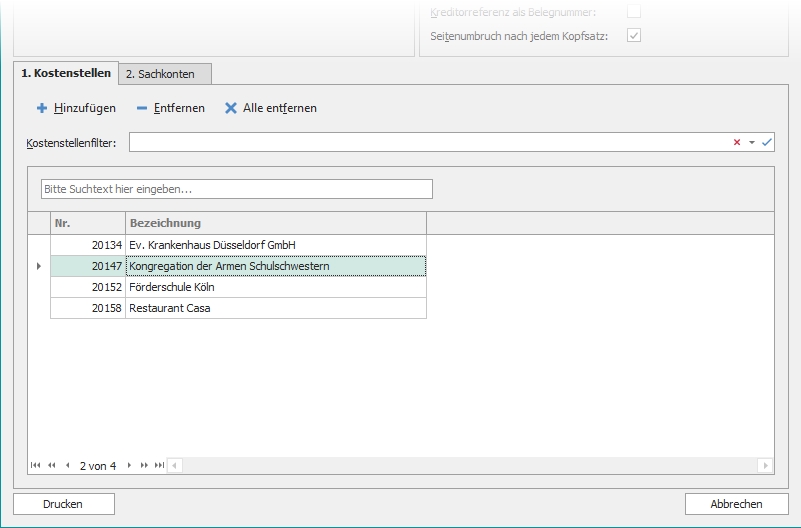Toggle Seitenumbruch nach jedem Kopfsatz checkbox
The image size is (801, 528).
(x=633, y=35)
